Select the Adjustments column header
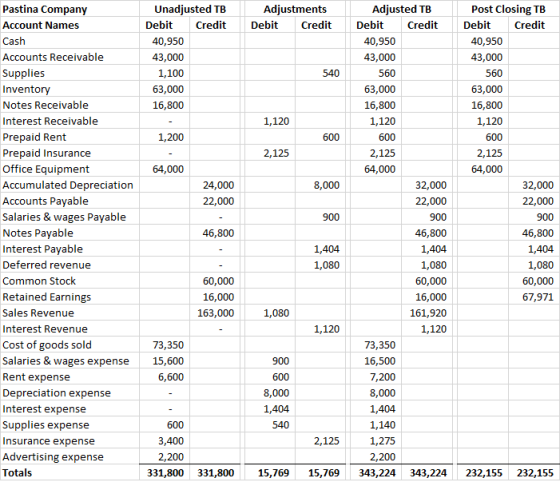 coord(295,9)
